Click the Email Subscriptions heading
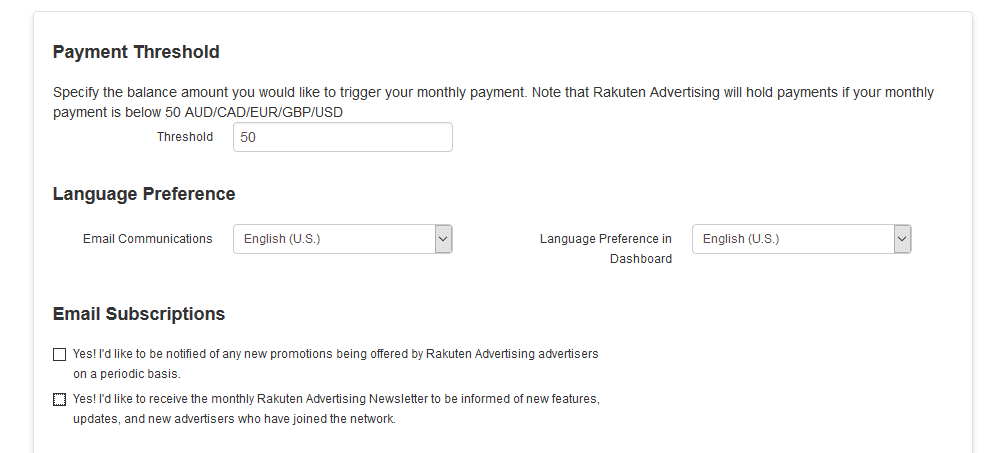Viewport: 1003px width, 453px height. click(x=139, y=314)
